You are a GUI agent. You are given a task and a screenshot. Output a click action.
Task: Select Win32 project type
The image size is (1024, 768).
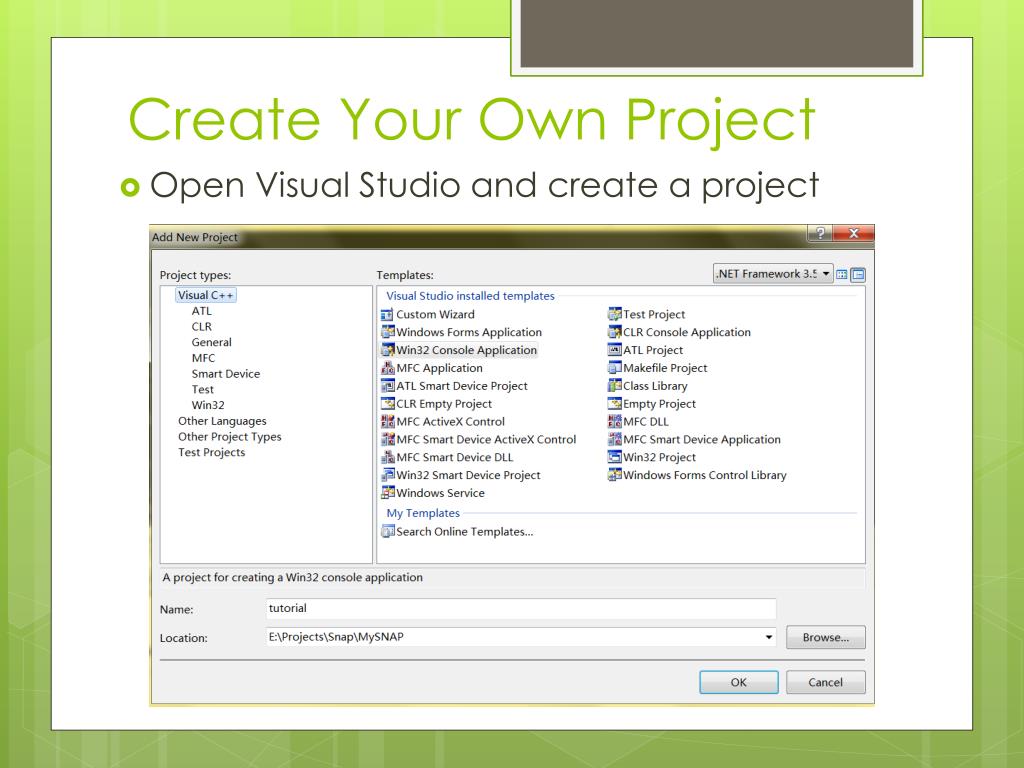[208, 405]
